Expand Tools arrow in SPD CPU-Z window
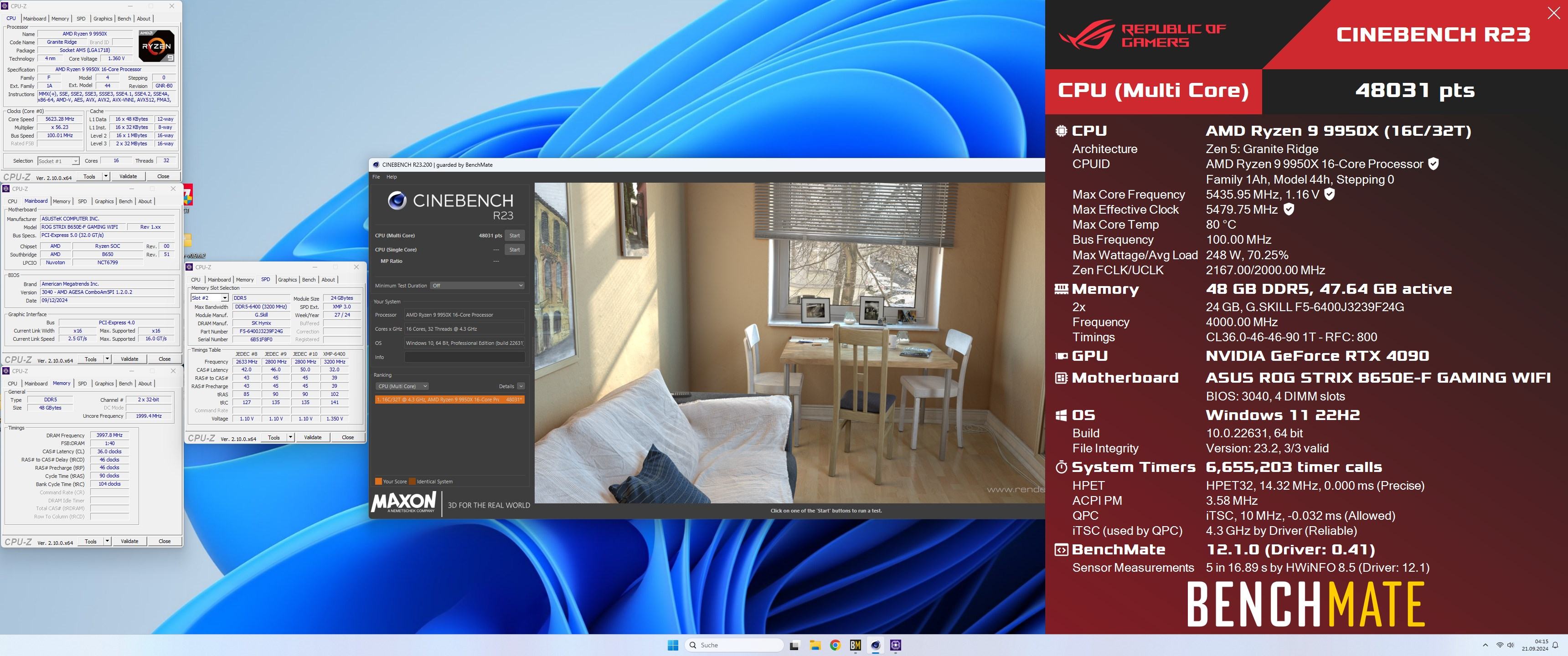This screenshot has width=1568, height=656. point(290,437)
